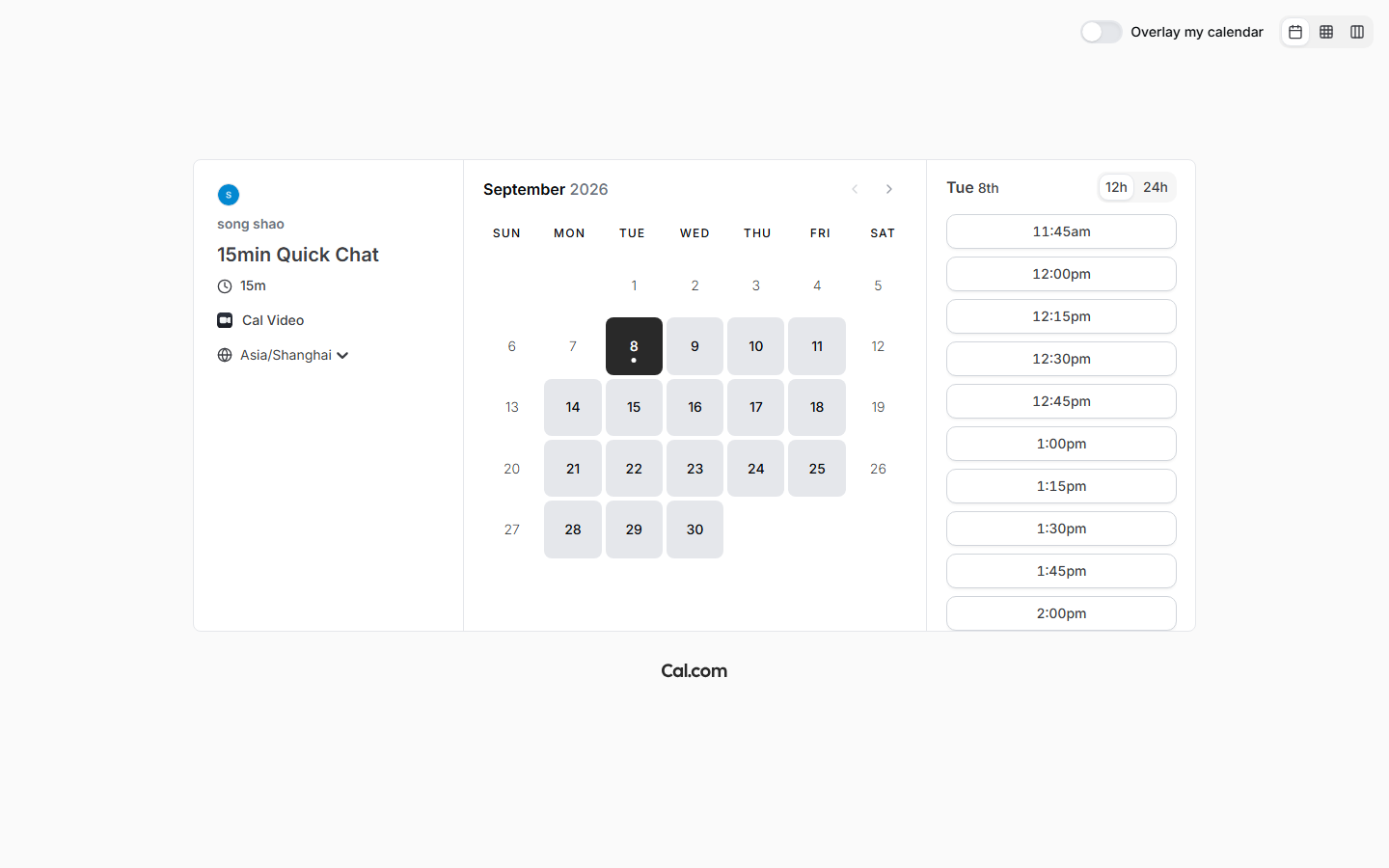Go to next month arrow
Image resolution: width=1389 pixels, height=868 pixels.
tap(889, 189)
